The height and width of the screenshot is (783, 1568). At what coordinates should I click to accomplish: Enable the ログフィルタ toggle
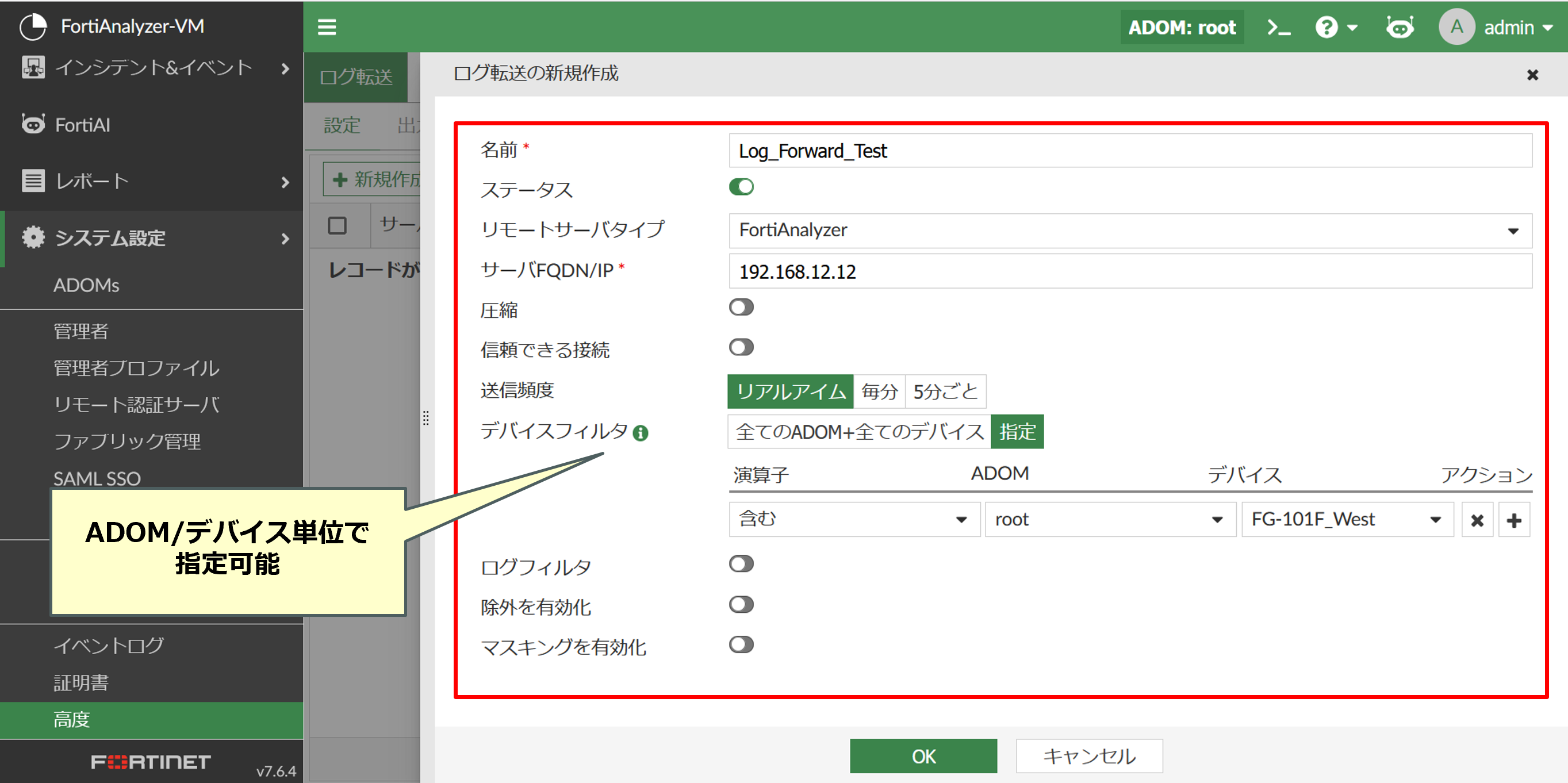(x=741, y=564)
